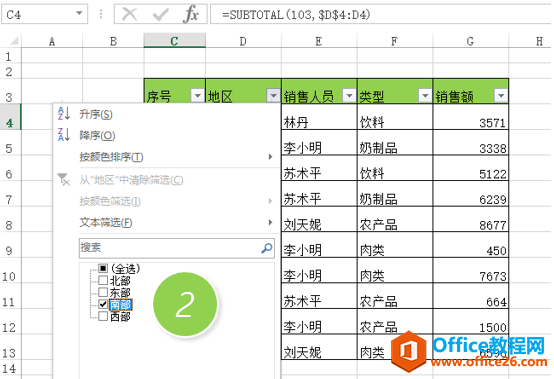Click the confirm checkmark in formula bar
This screenshot has width=554, height=379.
click(160, 14)
